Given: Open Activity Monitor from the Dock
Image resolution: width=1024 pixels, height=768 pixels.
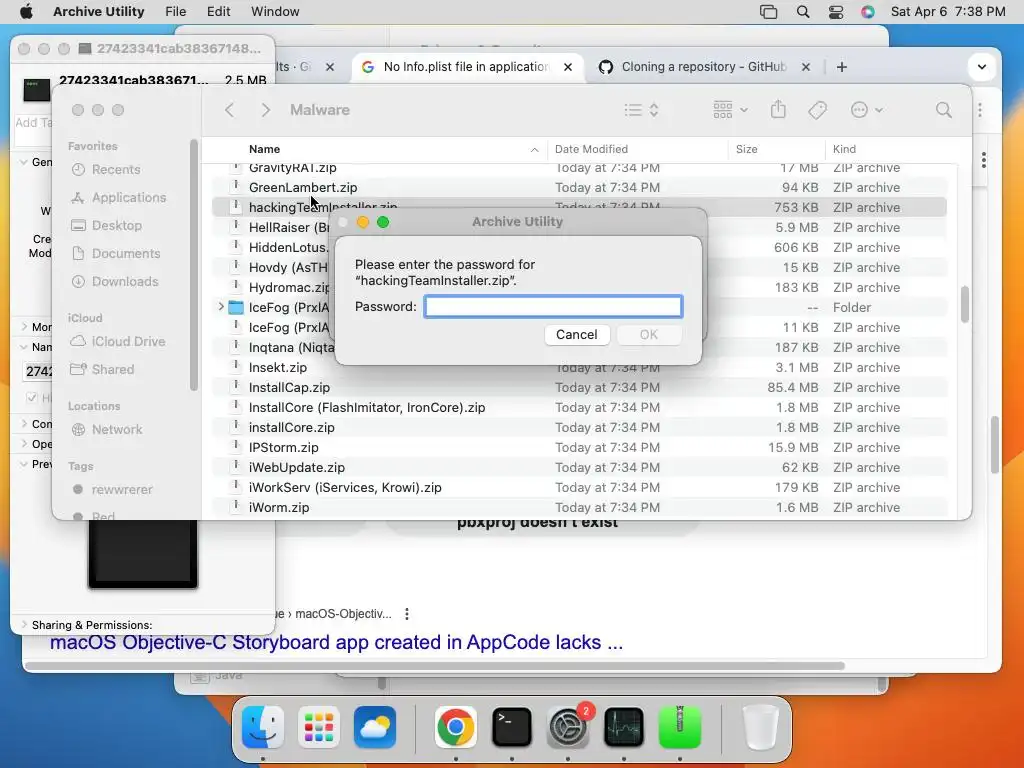Looking at the screenshot, I should coord(624,726).
